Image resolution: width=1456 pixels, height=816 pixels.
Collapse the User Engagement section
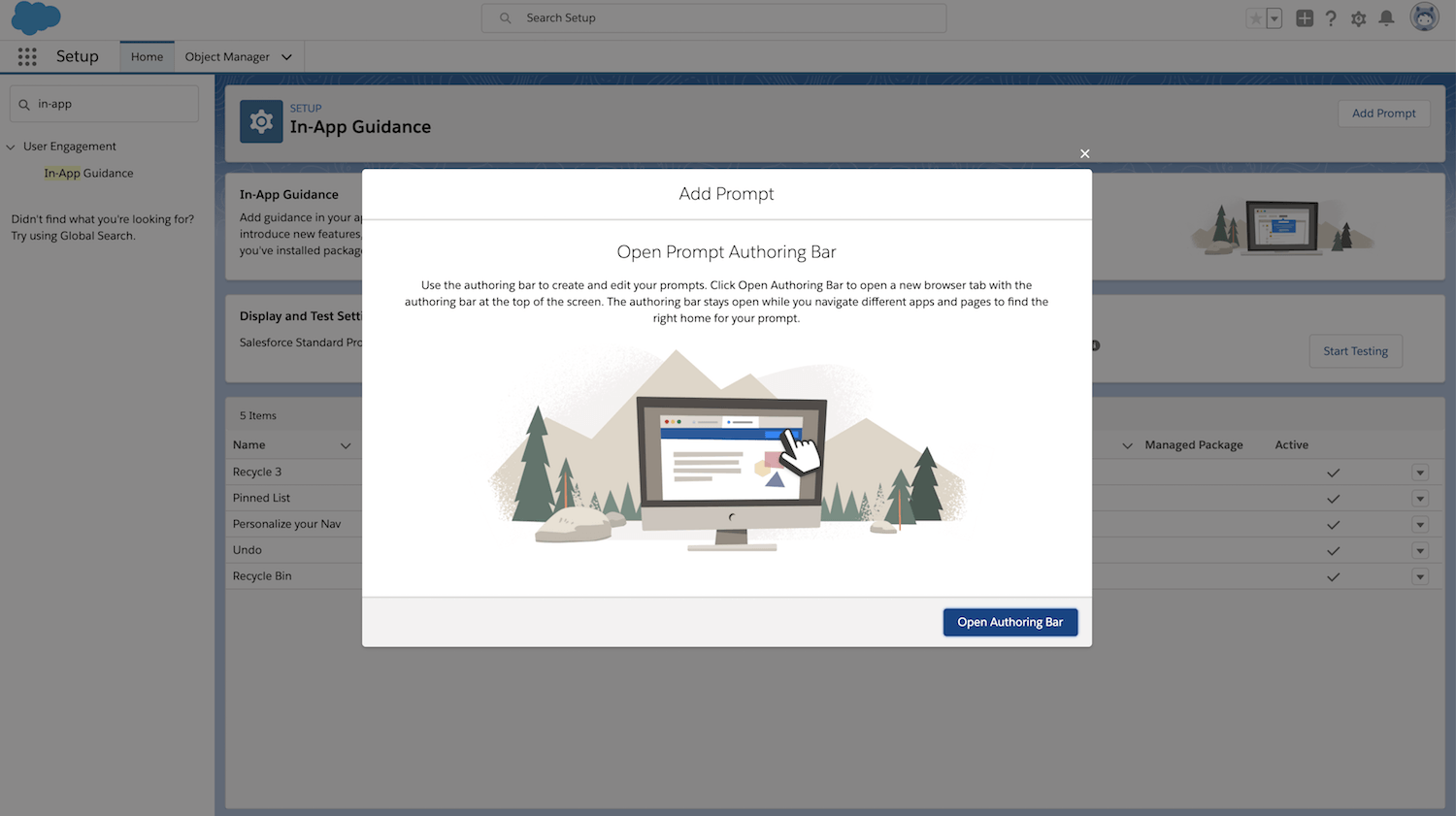click(11, 147)
